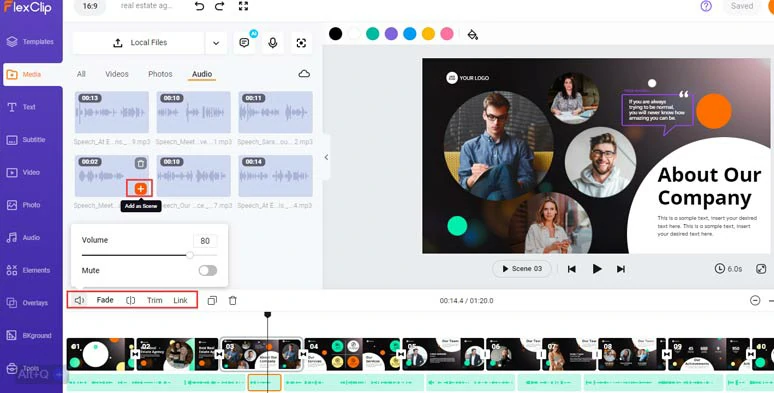Click the speaker volume icon in timeline toolbar
Viewport: 774px width, 393px height.
[x=79, y=300]
